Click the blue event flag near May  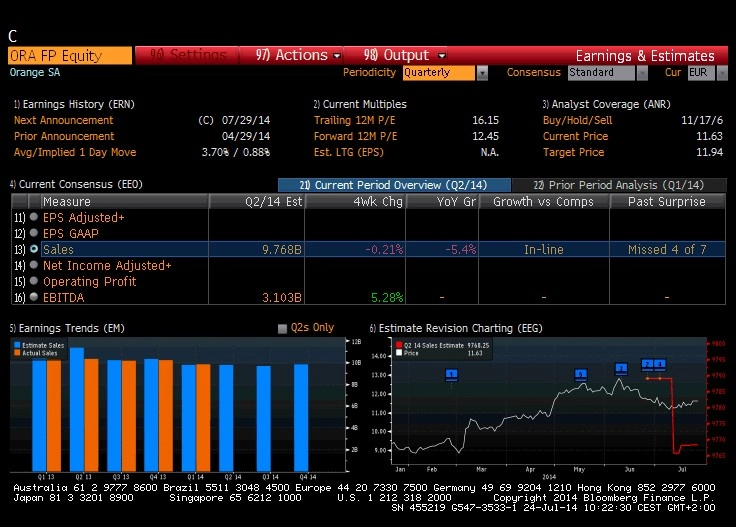[581, 375]
